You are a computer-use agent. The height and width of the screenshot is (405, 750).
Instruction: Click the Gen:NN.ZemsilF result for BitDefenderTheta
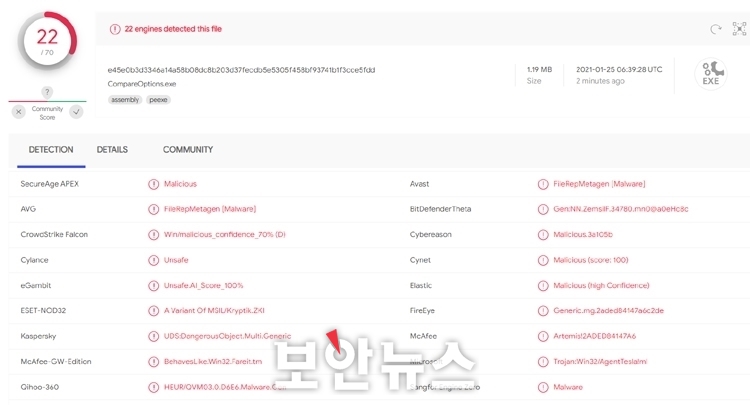click(621, 209)
